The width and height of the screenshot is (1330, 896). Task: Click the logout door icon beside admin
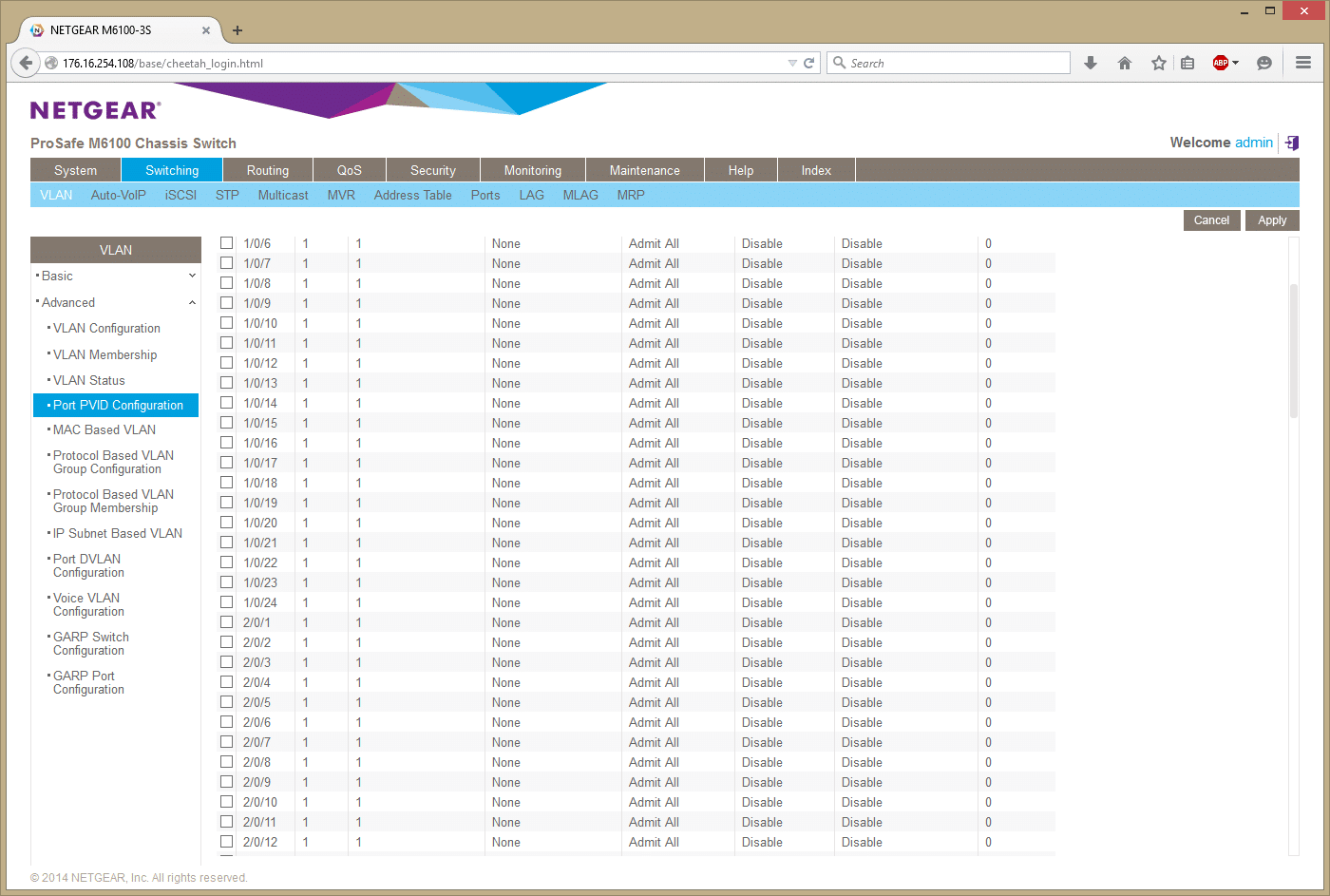point(1292,143)
